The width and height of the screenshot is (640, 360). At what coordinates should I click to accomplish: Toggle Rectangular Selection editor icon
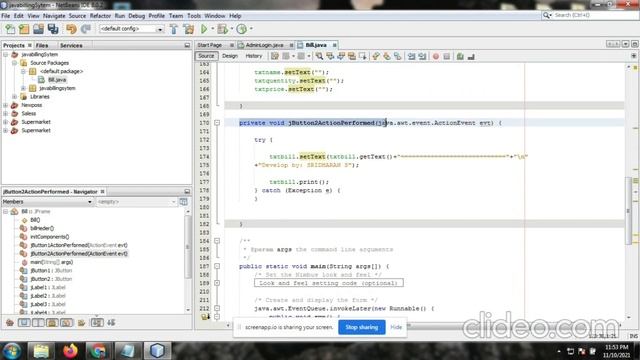[362, 56]
